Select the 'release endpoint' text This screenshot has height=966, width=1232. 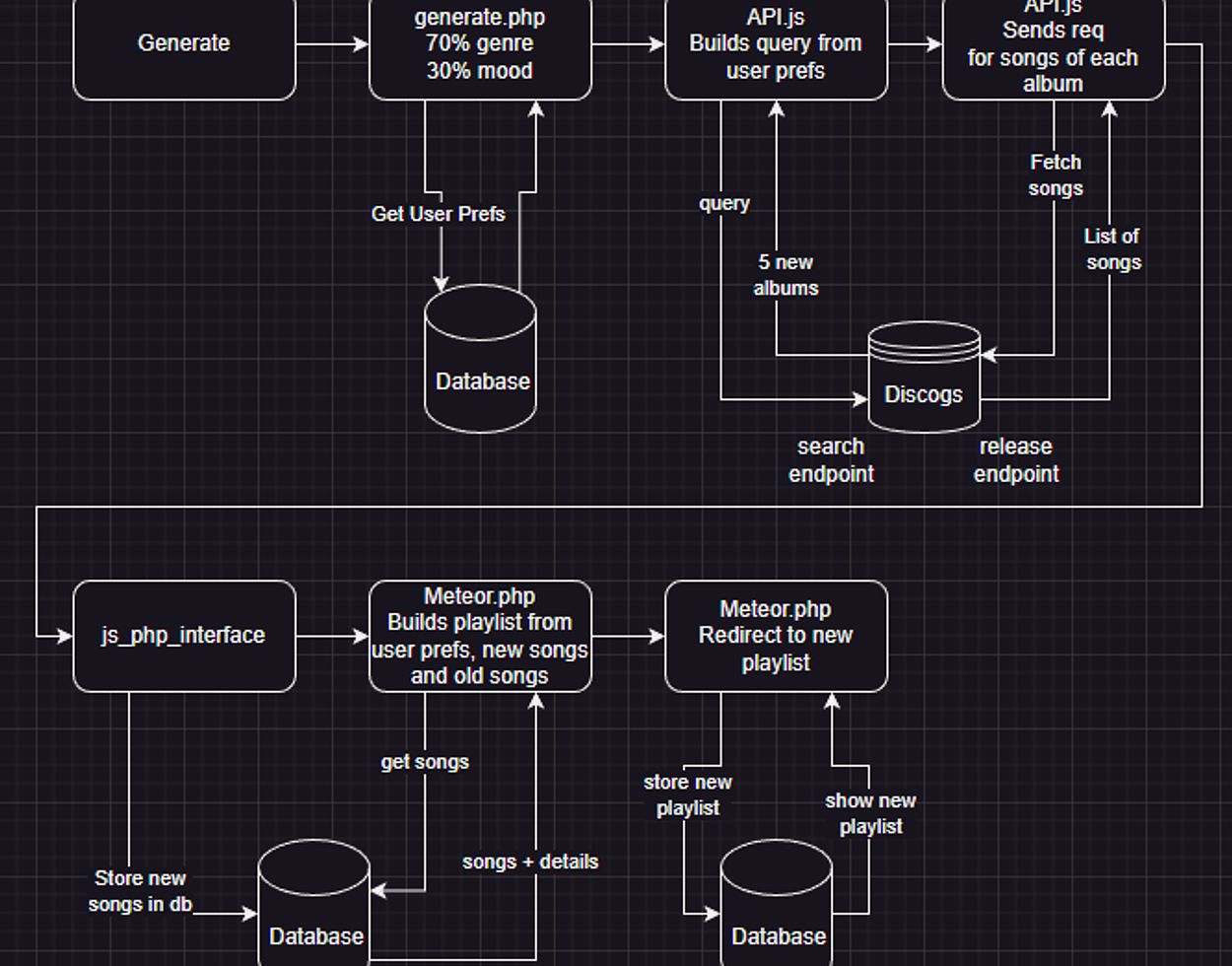pos(1016,460)
